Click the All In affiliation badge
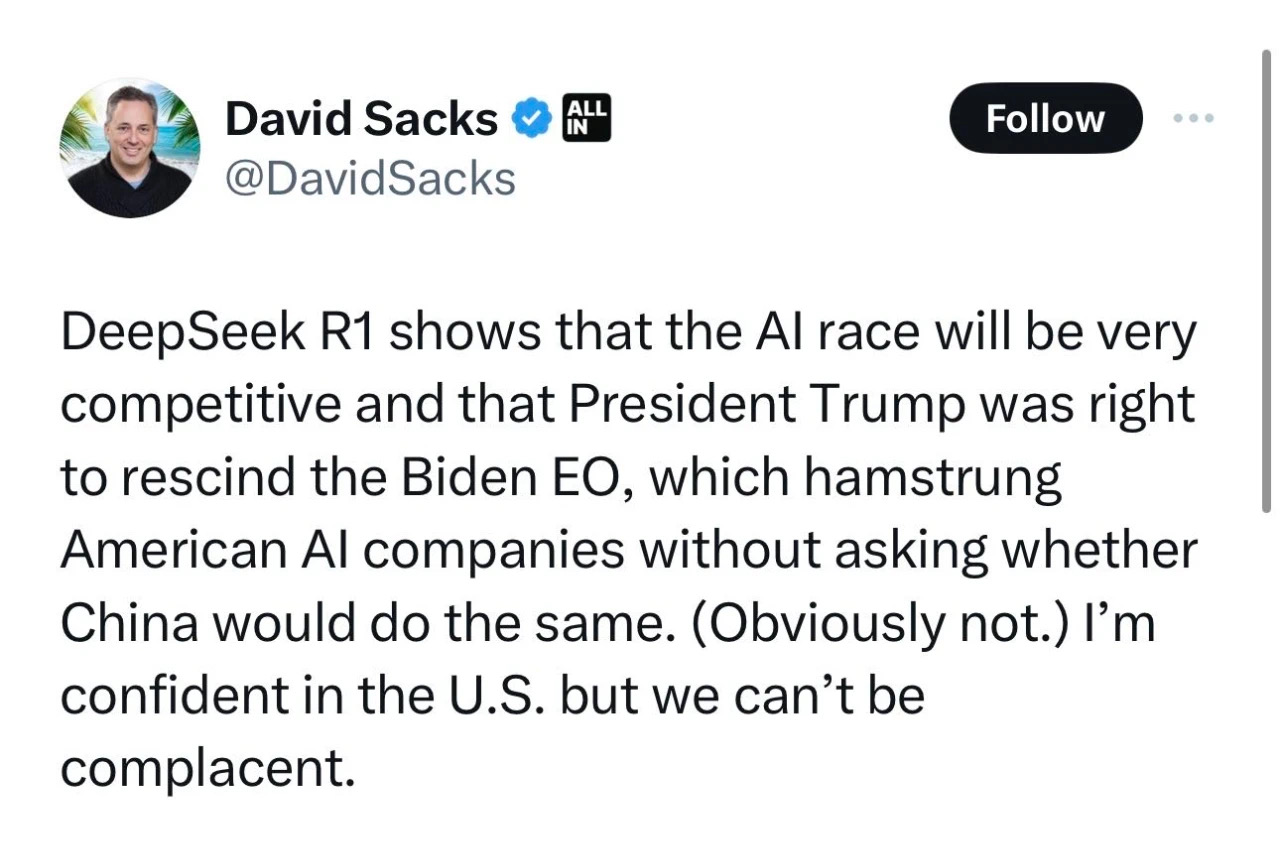1280x858 pixels. tap(587, 118)
